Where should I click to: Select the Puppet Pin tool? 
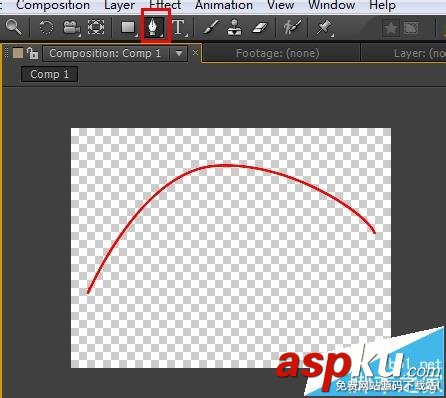(324, 27)
